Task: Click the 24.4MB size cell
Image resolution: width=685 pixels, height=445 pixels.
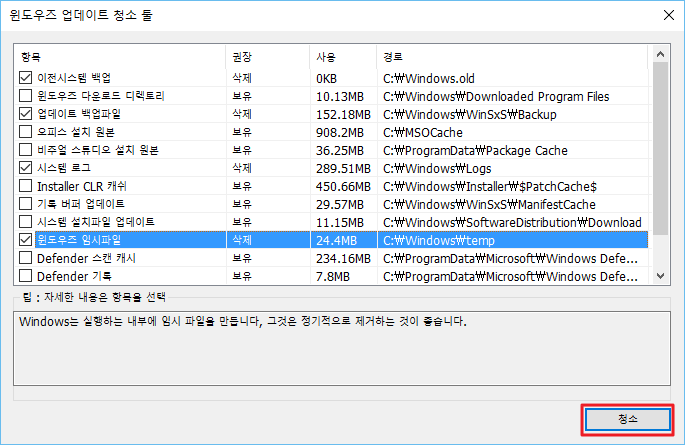Action: click(336, 240)
